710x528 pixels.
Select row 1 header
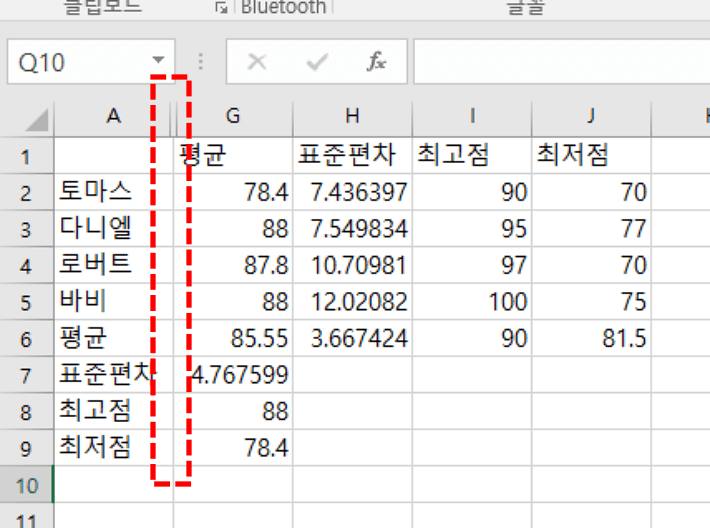pos(26,156)
